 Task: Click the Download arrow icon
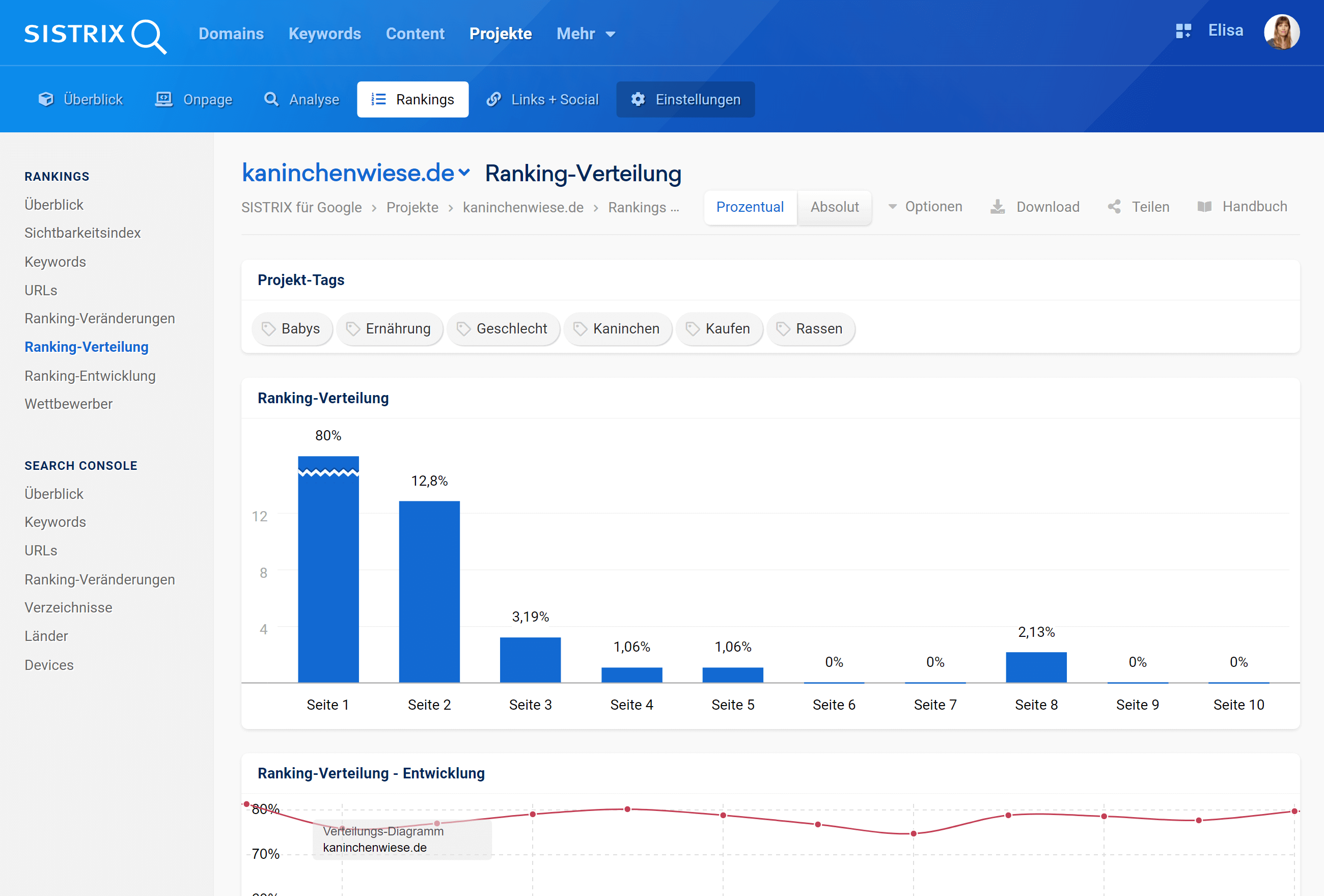click(x=998, y=207)
